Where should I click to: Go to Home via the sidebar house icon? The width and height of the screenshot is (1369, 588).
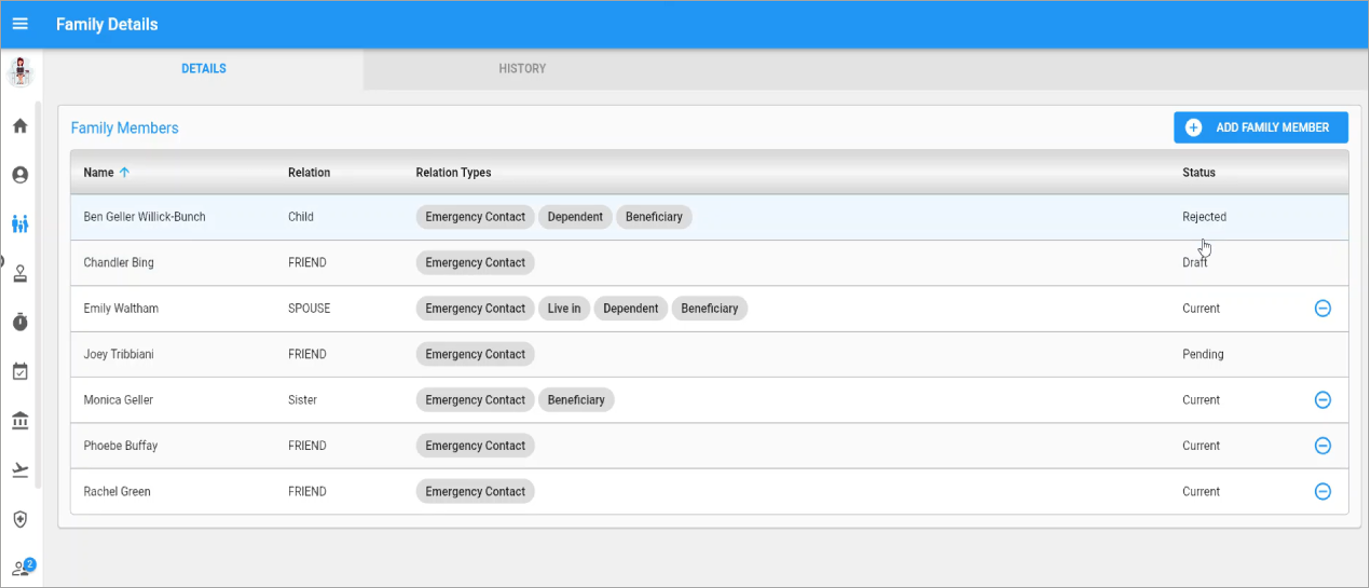20,126
